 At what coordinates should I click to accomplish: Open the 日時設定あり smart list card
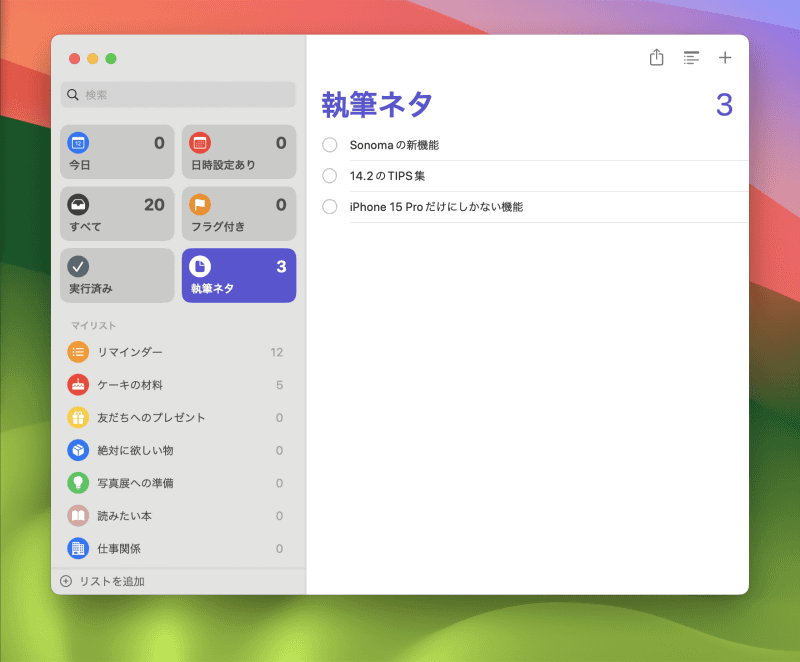click(x=239, y=151)
